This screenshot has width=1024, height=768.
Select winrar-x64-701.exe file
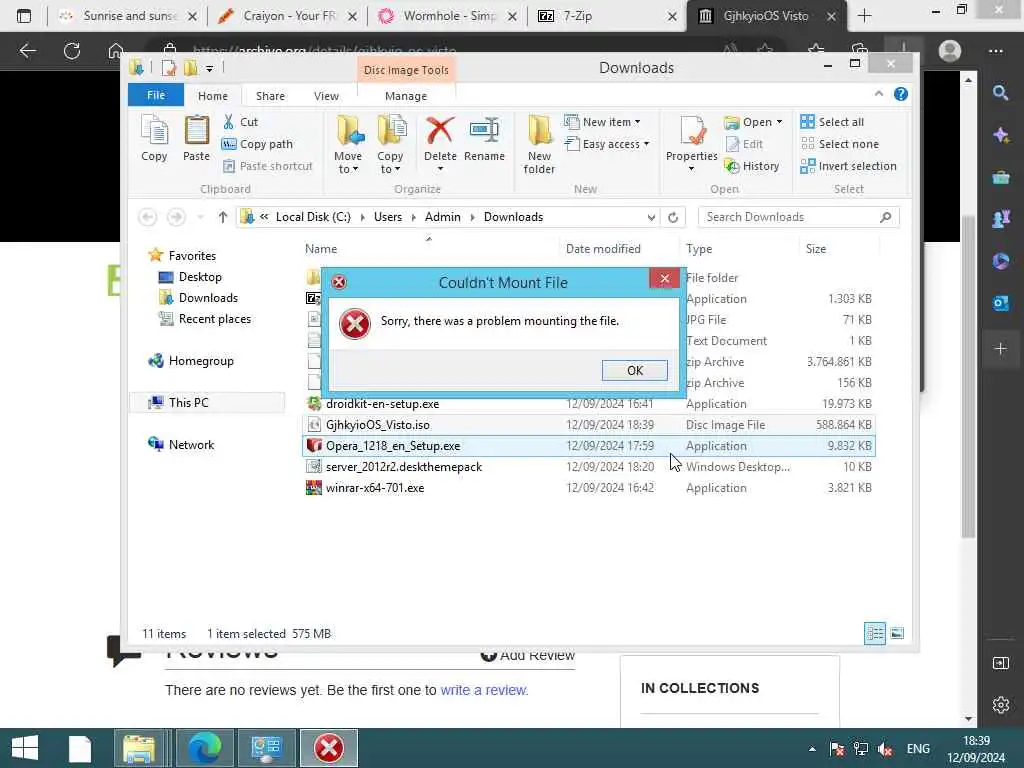588,488
